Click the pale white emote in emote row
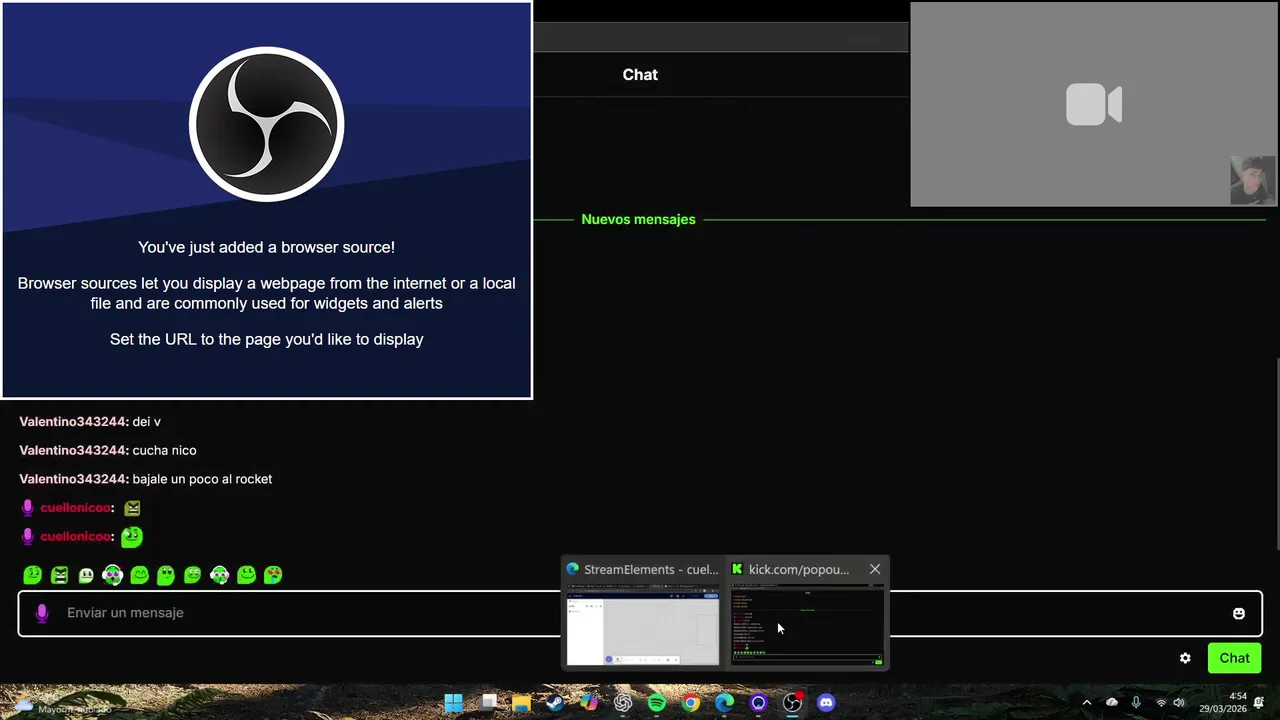 pos(86,575)
